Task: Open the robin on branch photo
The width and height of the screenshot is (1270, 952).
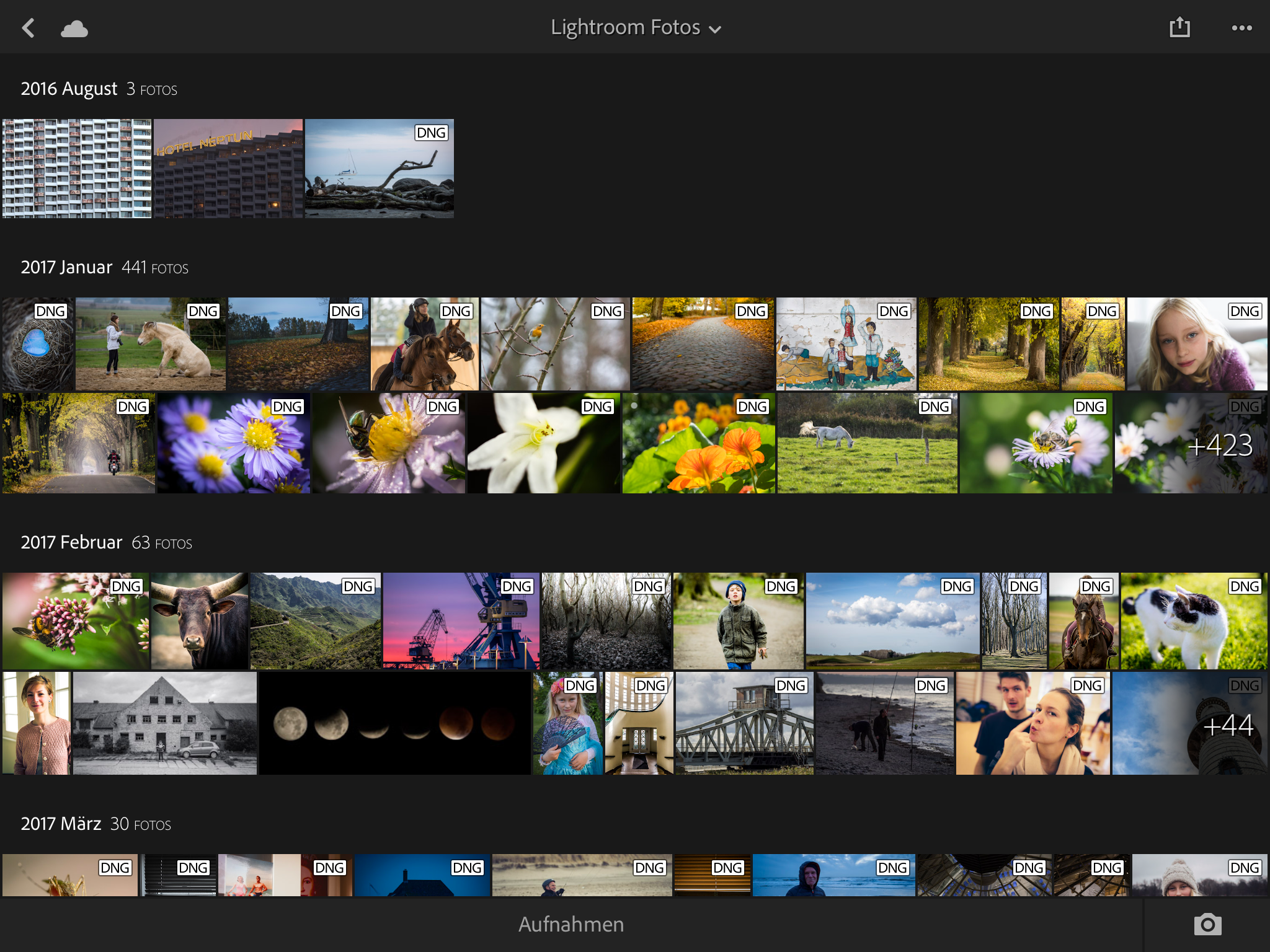Action: pos(556,344)
